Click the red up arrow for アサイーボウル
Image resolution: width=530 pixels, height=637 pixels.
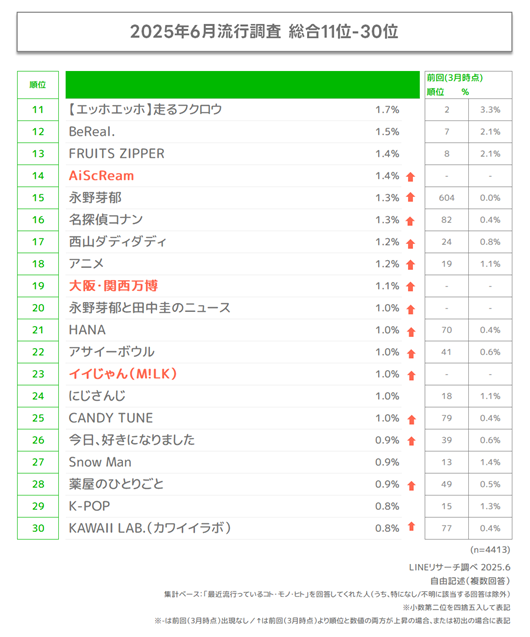411,354
